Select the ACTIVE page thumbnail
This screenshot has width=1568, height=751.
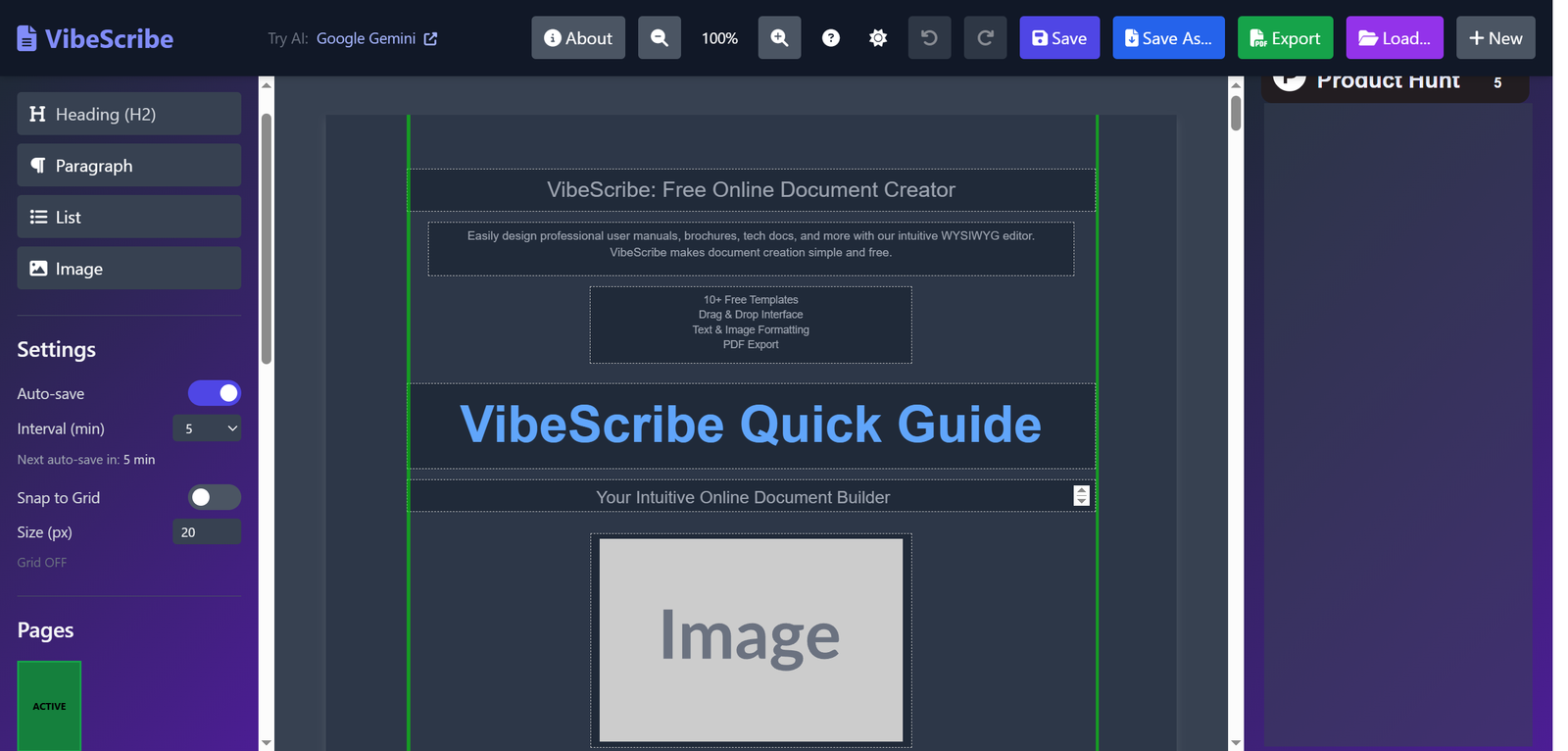coord(49,705)
